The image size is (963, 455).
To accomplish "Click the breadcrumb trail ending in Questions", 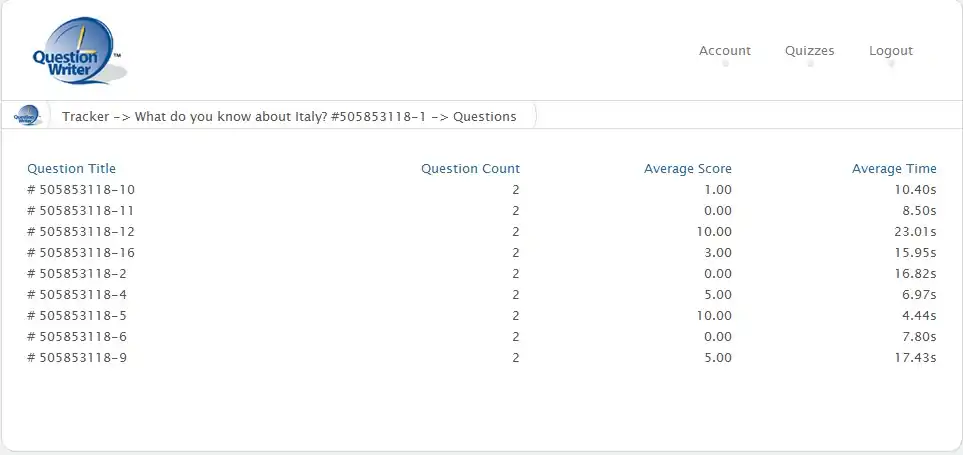I will [289, 116].
